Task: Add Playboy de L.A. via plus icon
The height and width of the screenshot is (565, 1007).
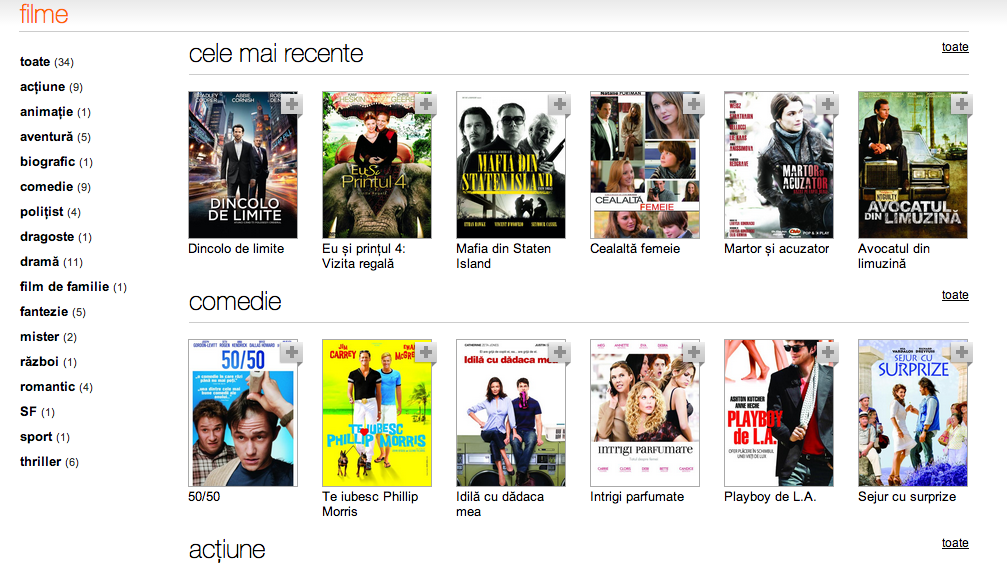Action: click(828, 352)
